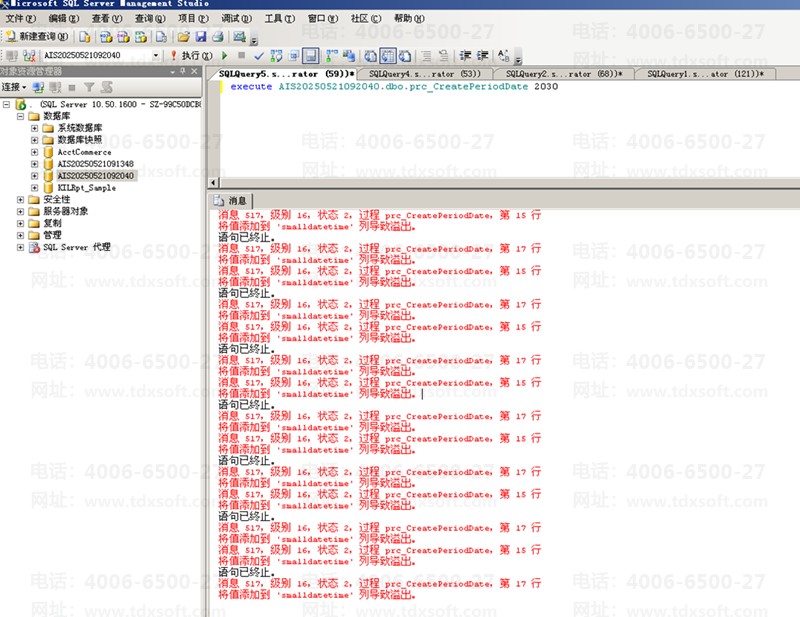Expand the 系统数据库 folder node
Viewport: 800px width, 617px height.
pyautogui.click(x=35, y=128)
